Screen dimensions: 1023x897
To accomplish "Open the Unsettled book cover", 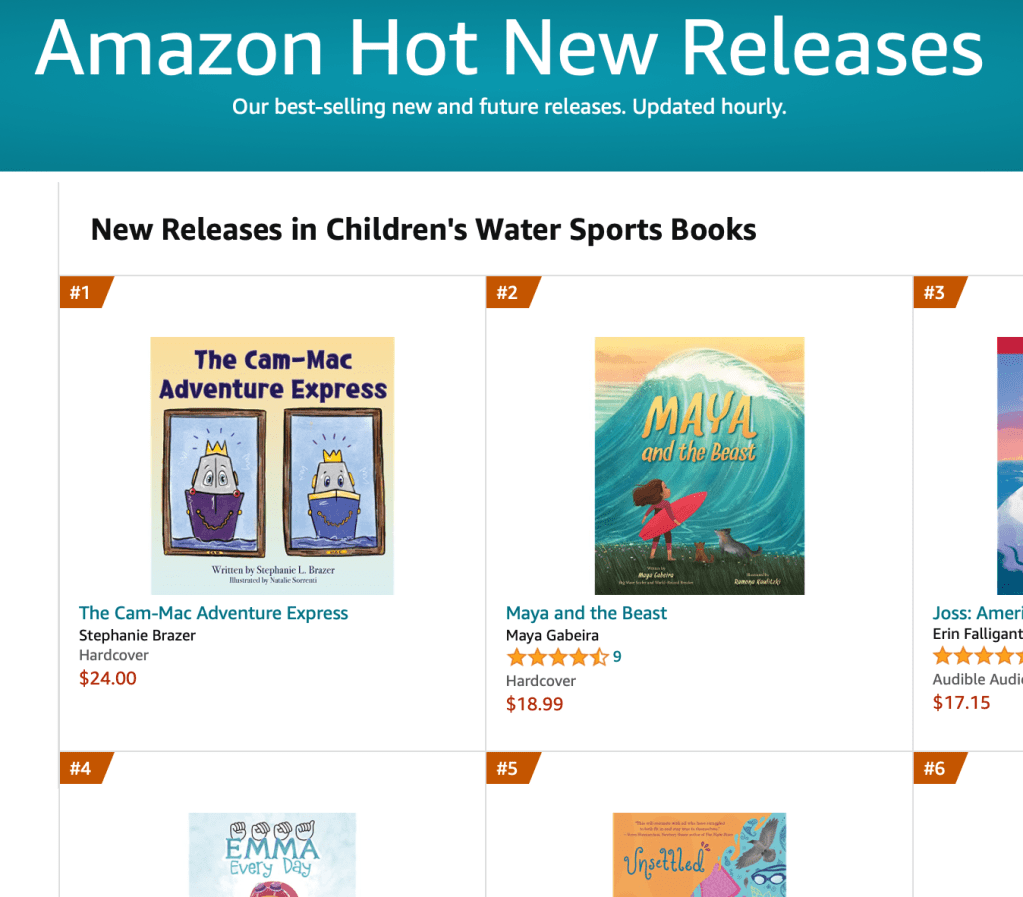I will click(699, 855).
